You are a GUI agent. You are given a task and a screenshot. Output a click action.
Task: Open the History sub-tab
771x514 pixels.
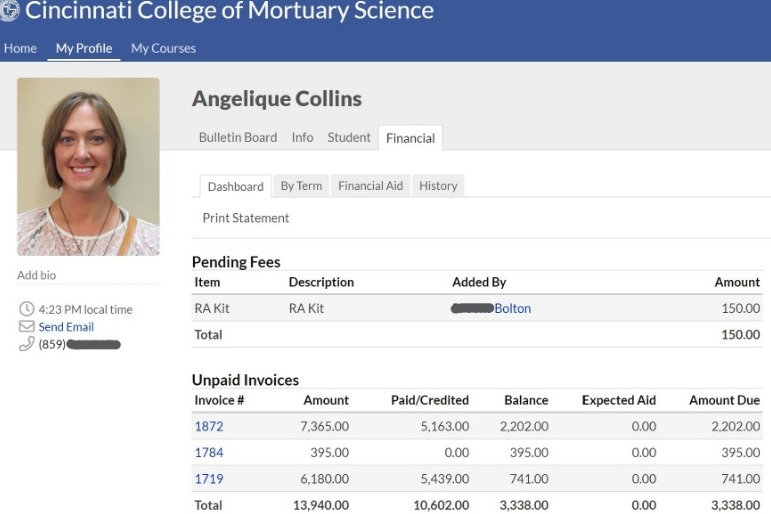[x=438, y=186]
